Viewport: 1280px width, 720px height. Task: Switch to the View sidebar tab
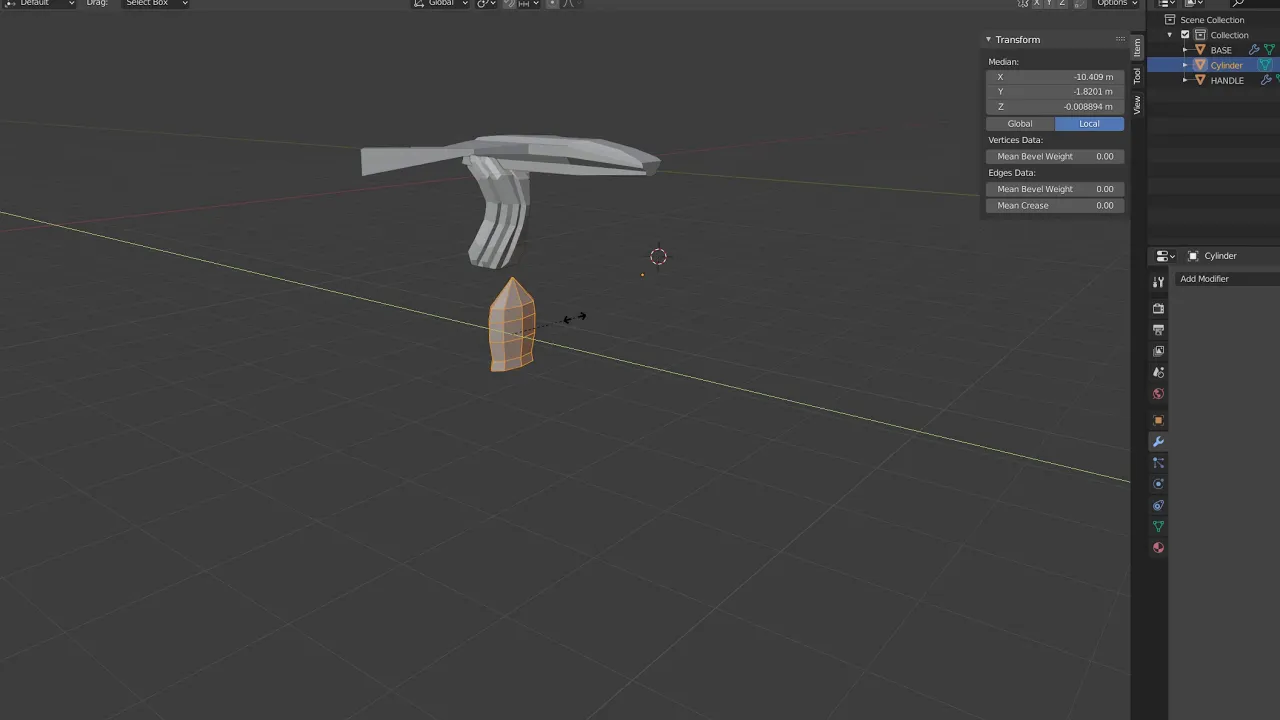tap(1137, 104)
